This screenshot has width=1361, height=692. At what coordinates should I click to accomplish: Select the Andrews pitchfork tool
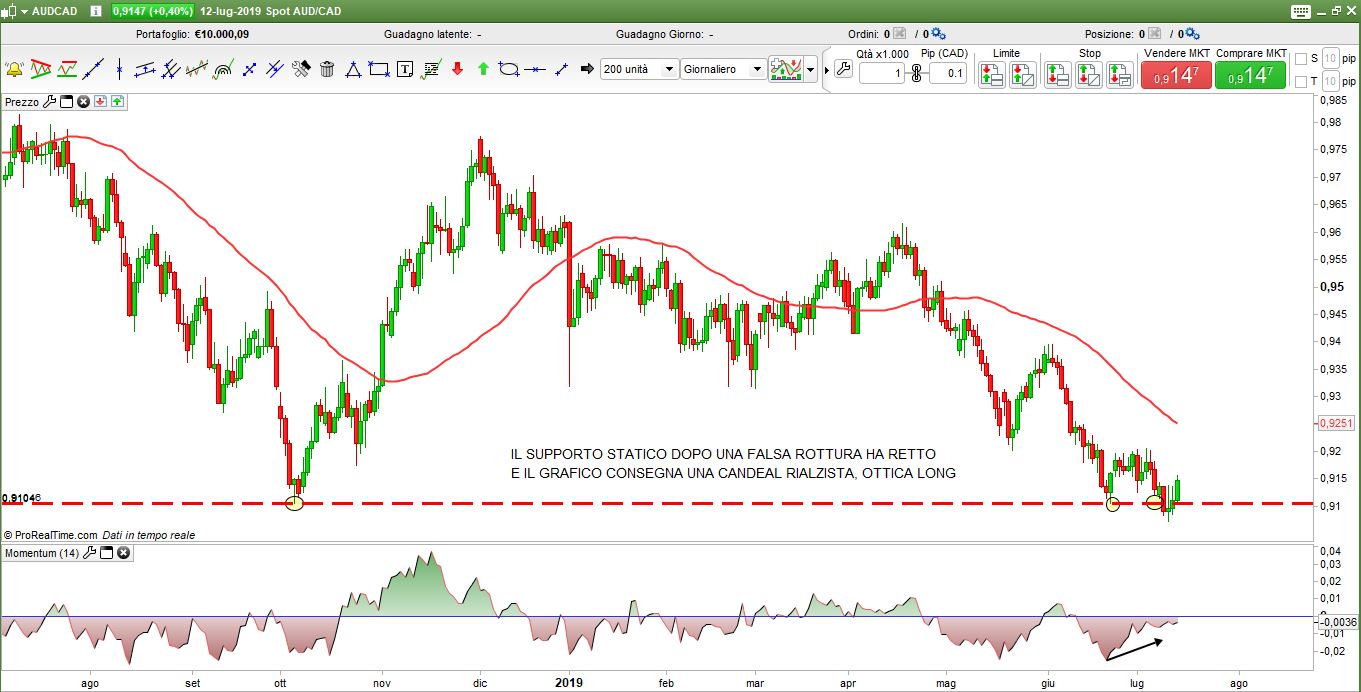point(171,69)
